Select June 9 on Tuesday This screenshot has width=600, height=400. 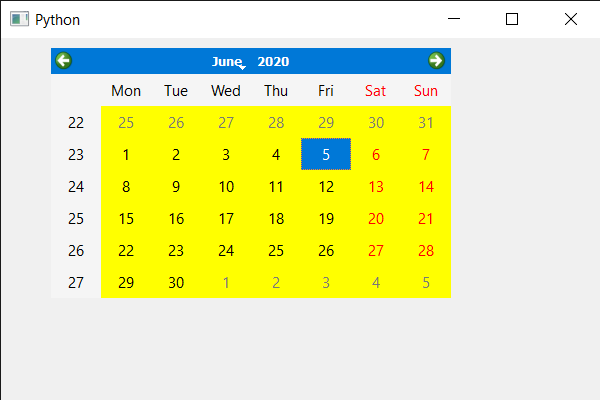[x=176, y=186]
